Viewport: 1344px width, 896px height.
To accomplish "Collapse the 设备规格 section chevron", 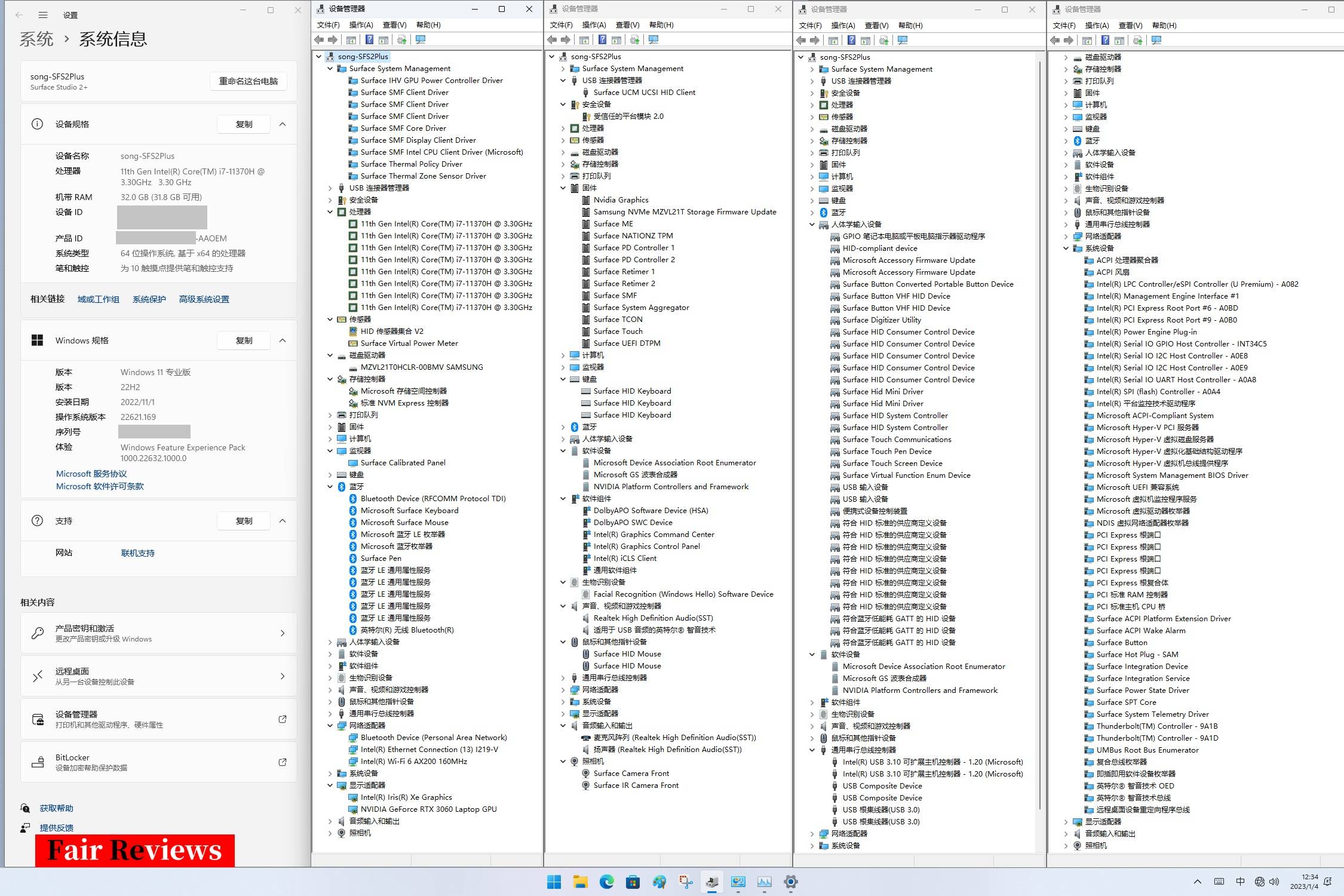I will click(x=283, y=124).
